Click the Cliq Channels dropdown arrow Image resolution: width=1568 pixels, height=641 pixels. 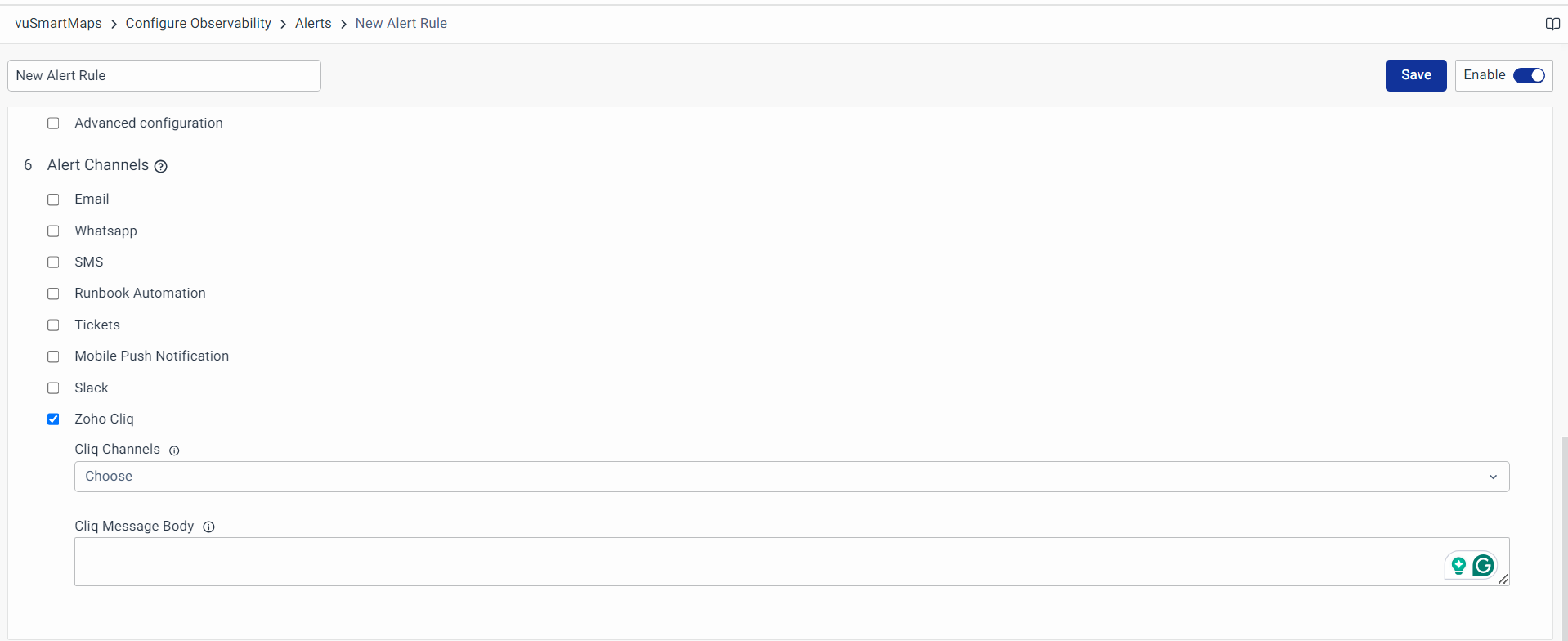[x=1493, y=477]
